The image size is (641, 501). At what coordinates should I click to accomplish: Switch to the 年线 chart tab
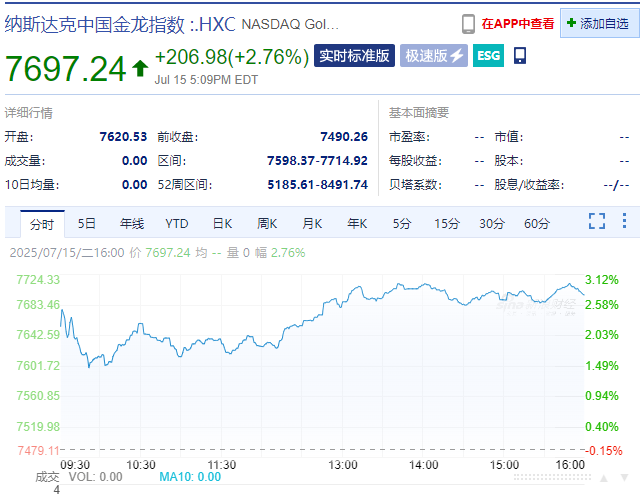(x=132, y=223)
